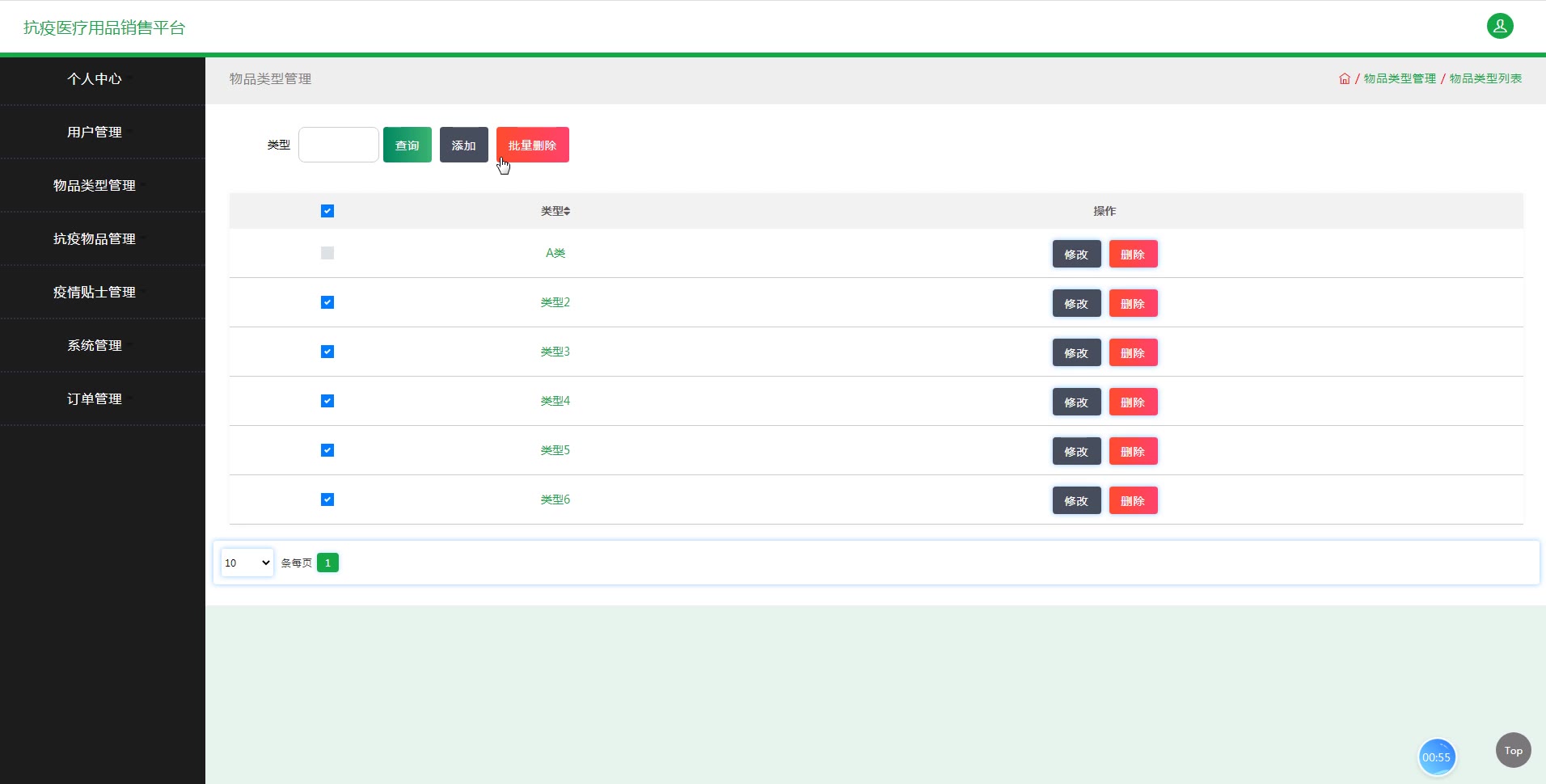1546x784 pixels.
Task: Uncheck the checkbox for row 类型6
Action: point(327,499)
